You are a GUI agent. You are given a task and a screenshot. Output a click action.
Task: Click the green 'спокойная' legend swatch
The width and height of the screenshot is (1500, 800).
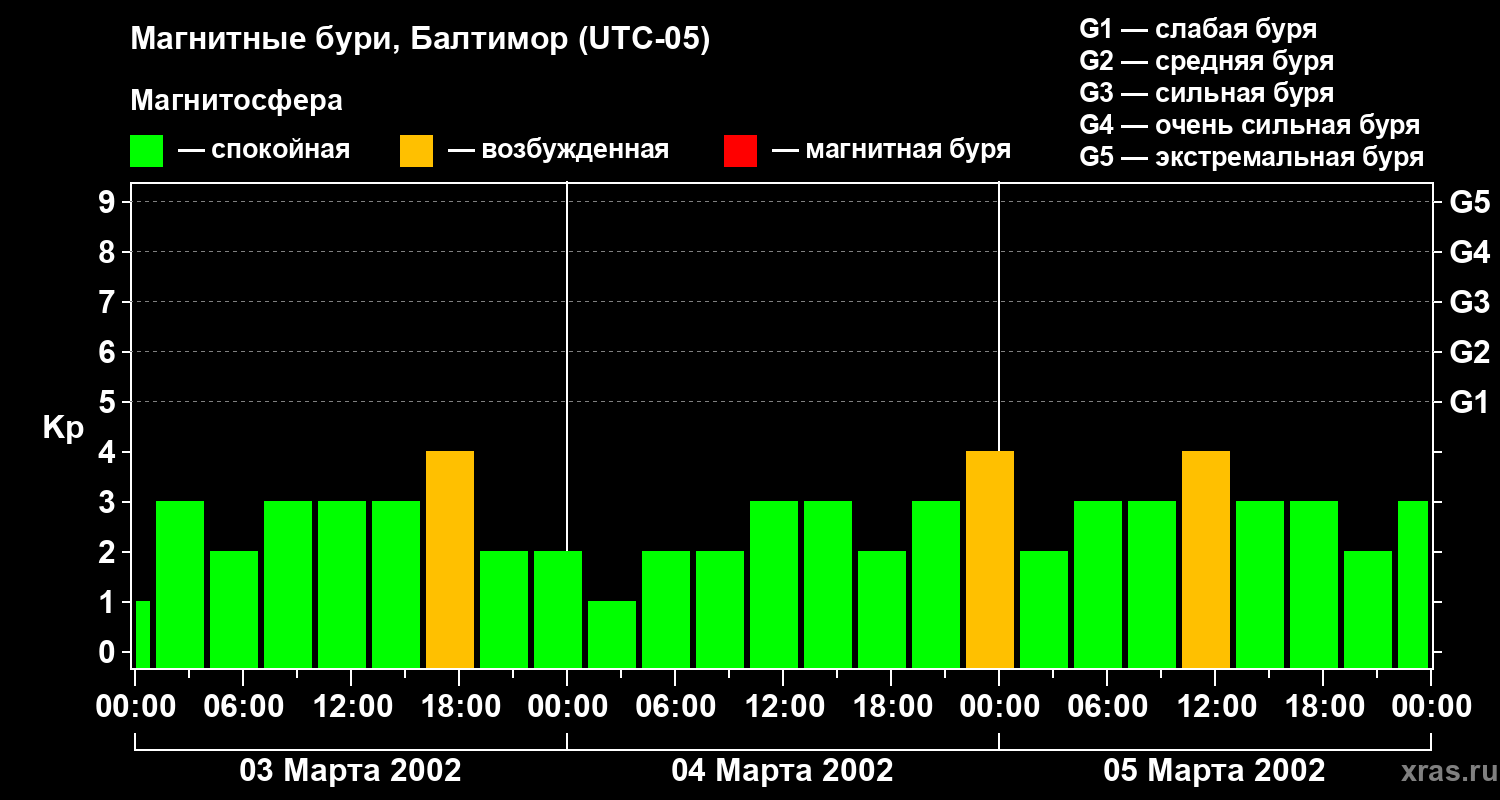[x=146, y=151]
